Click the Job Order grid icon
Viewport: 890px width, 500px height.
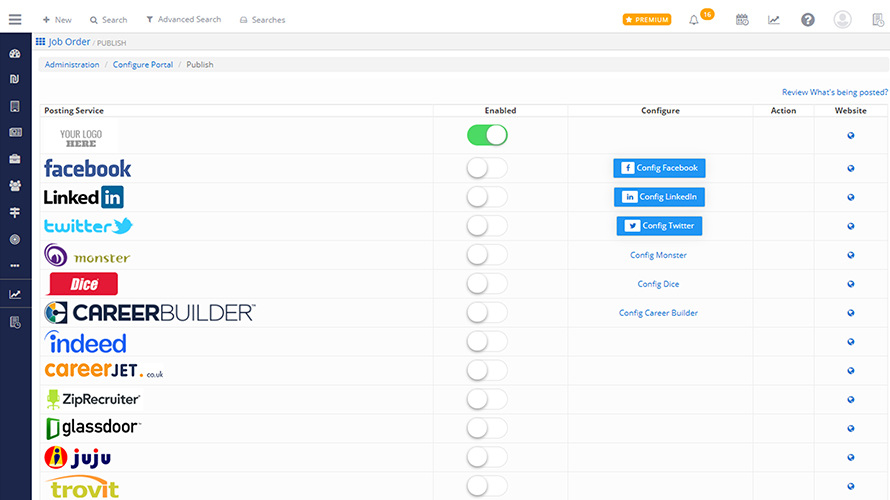pyautogui.click(x=40, y=41)
